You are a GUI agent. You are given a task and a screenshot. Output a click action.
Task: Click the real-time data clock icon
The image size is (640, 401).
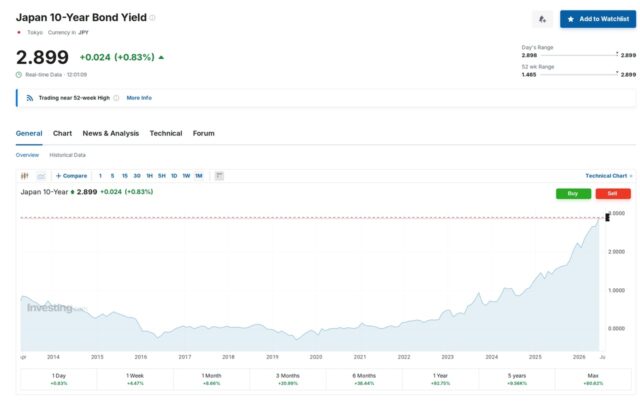(x=19, y=75)
